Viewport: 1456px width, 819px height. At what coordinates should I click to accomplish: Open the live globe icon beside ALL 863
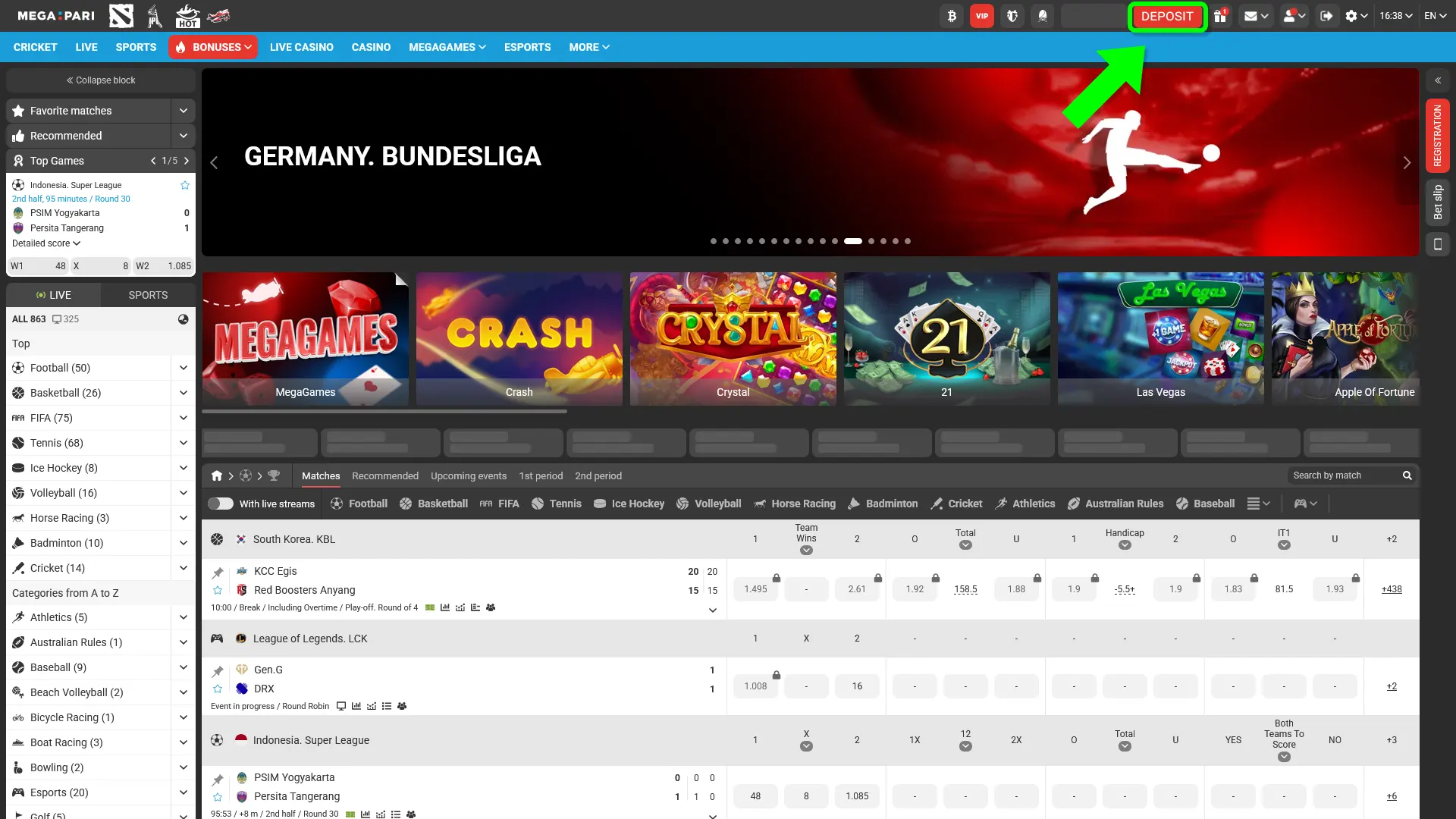tap(183, 319)
